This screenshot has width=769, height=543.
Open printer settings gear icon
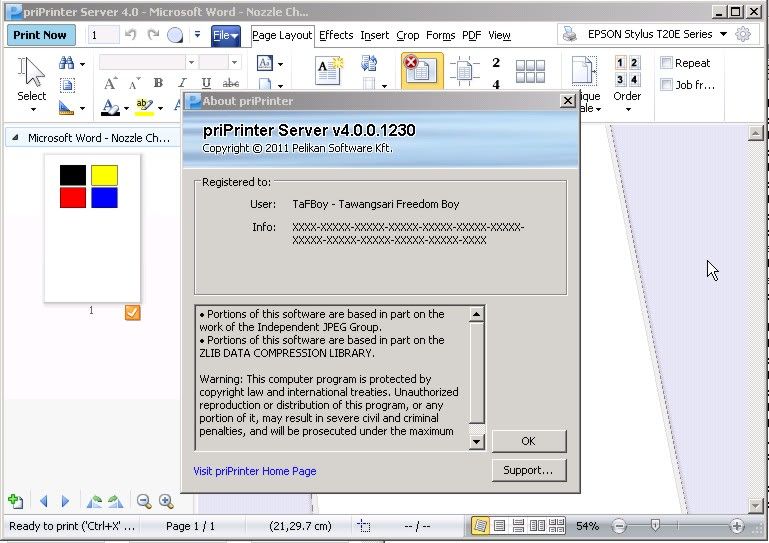(x=743, y=34)
